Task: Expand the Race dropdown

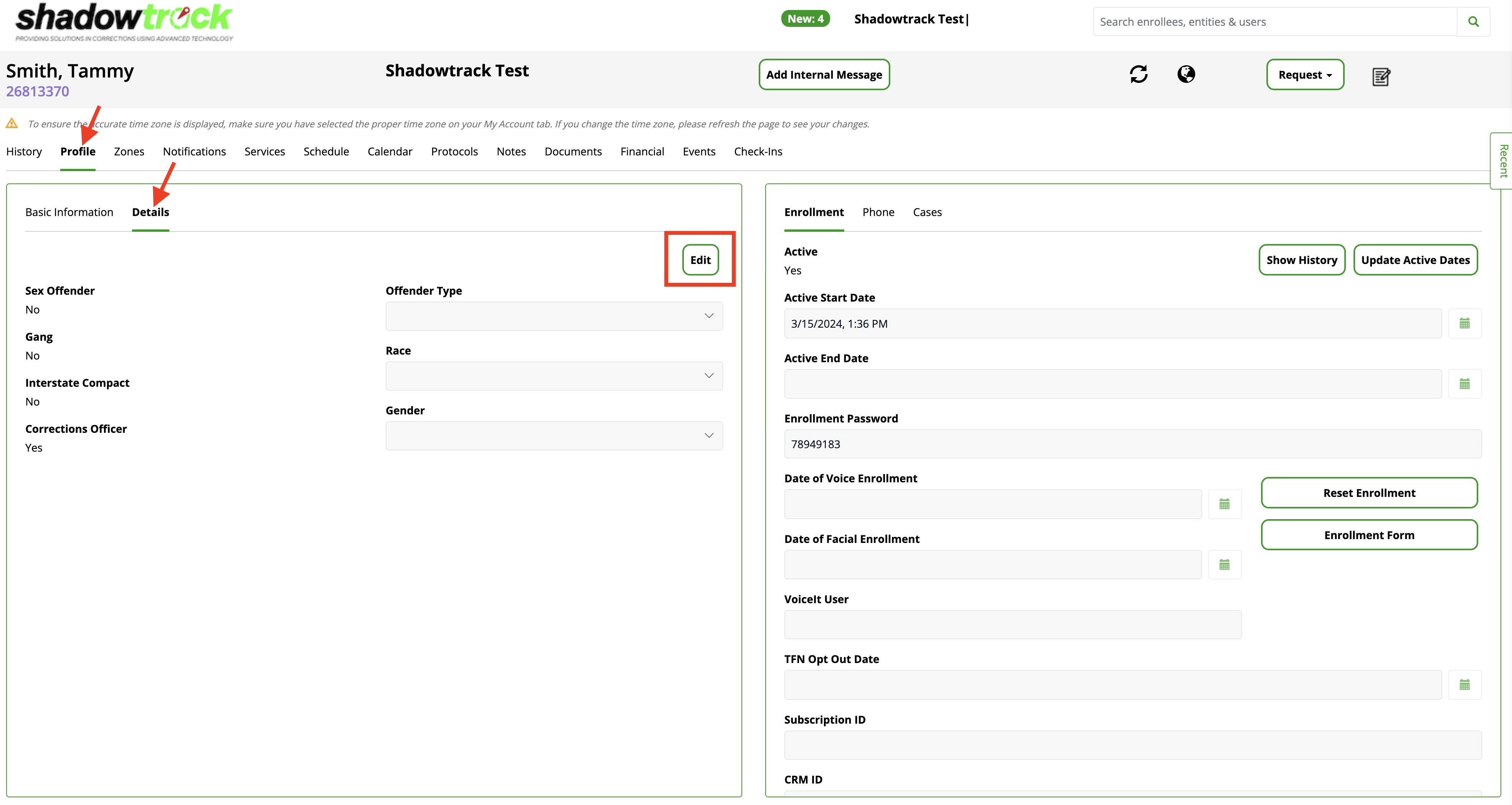Action: tap(553, 376)
